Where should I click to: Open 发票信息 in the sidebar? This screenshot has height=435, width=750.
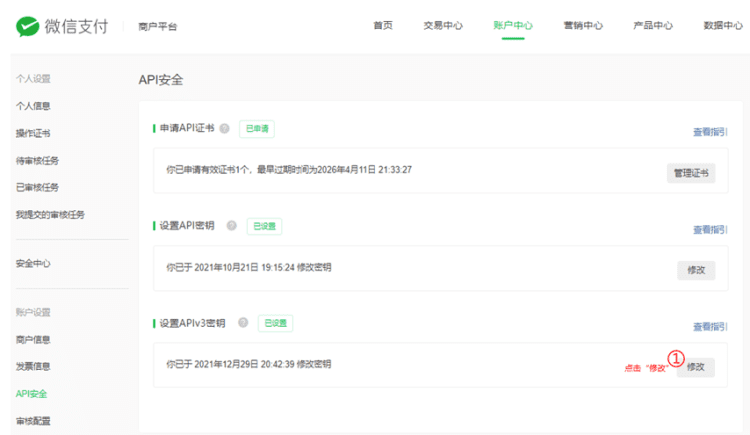click(33, 367)
